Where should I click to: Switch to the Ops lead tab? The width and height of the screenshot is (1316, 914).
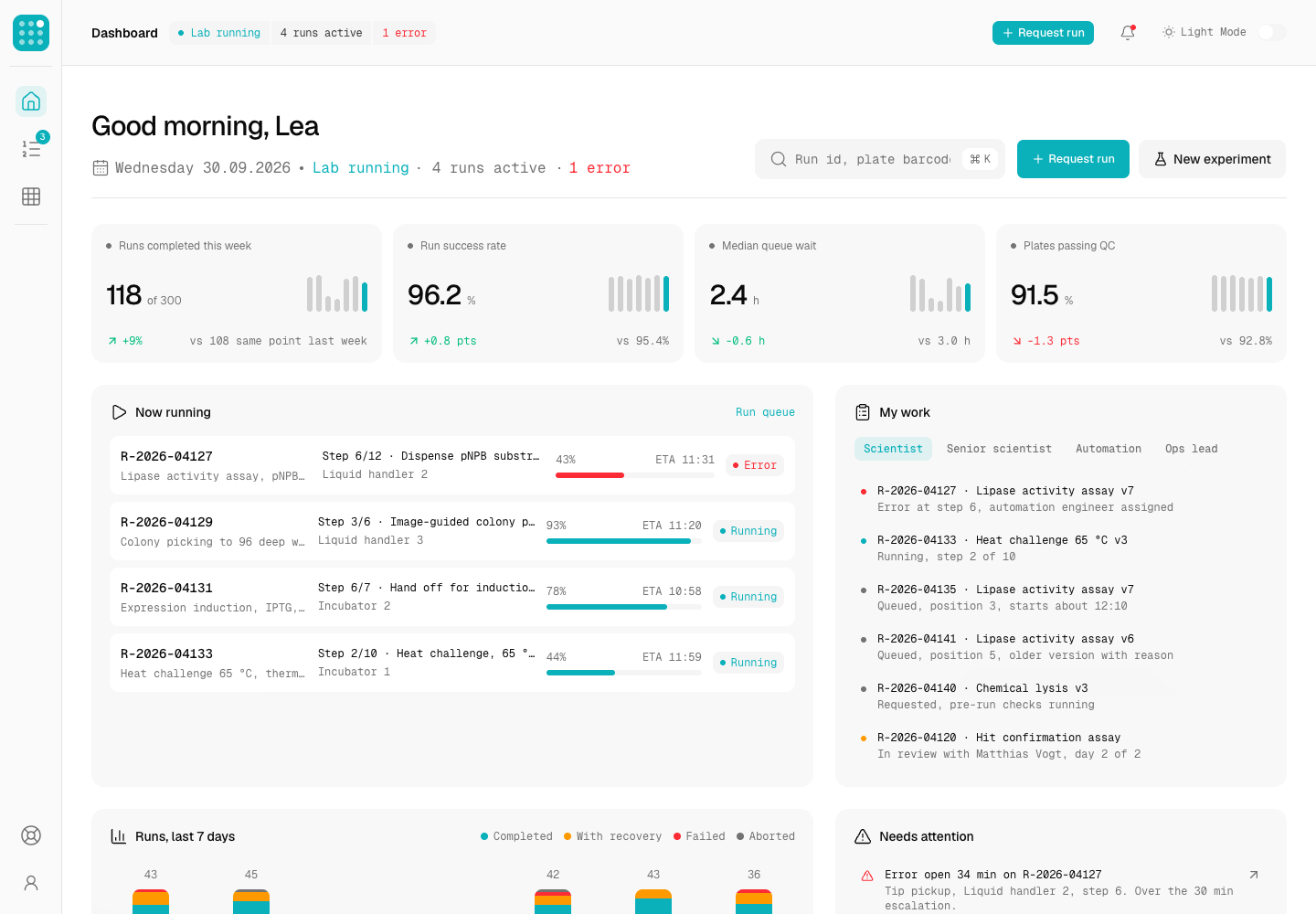(x=1191, y=449)
